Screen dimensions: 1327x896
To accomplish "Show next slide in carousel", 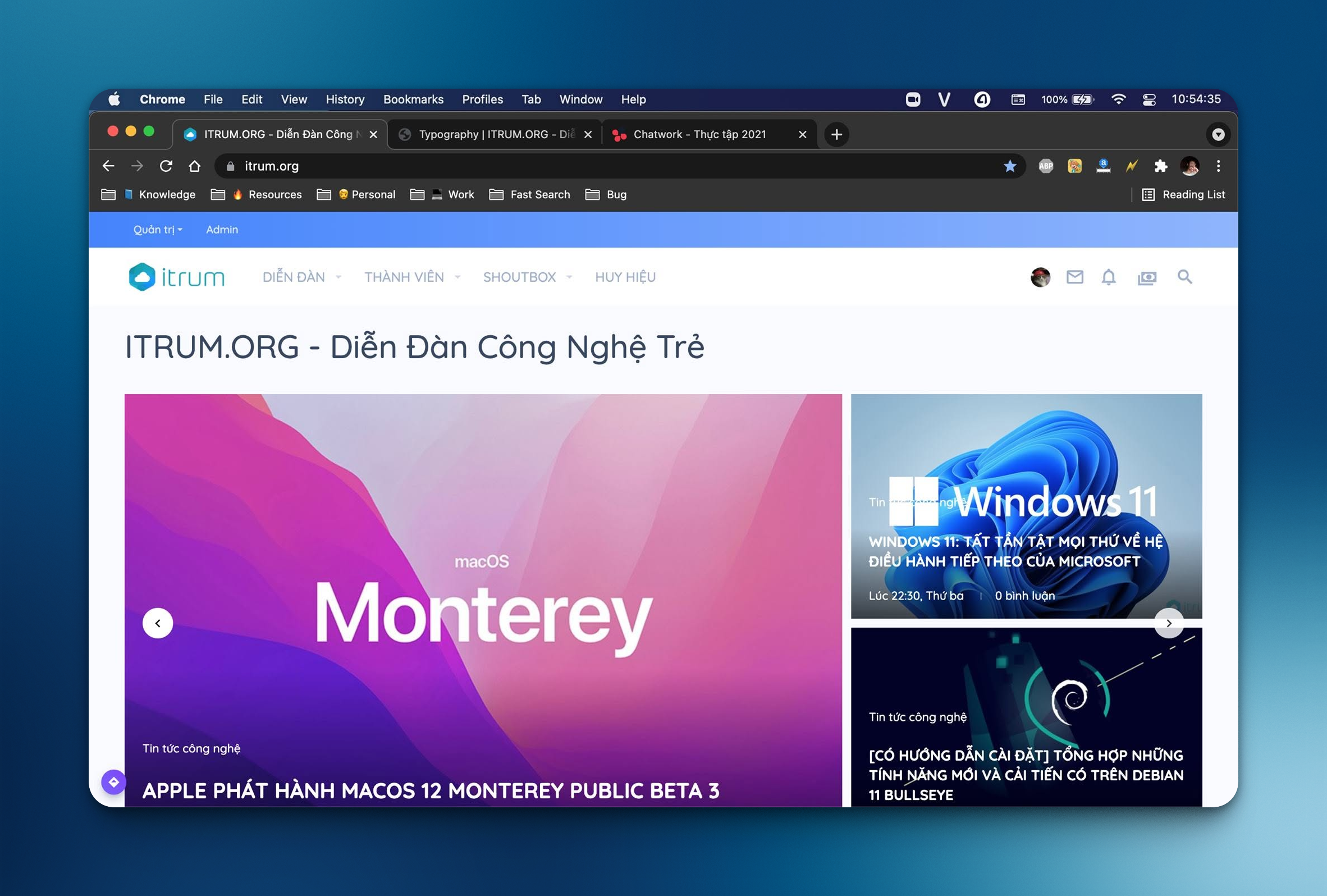I will (1169, 623).
